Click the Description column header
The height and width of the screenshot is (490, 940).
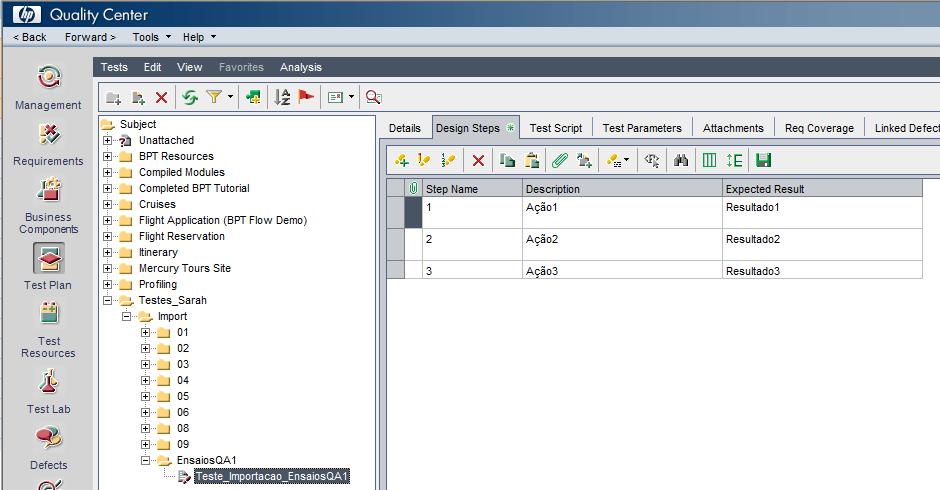622,189
